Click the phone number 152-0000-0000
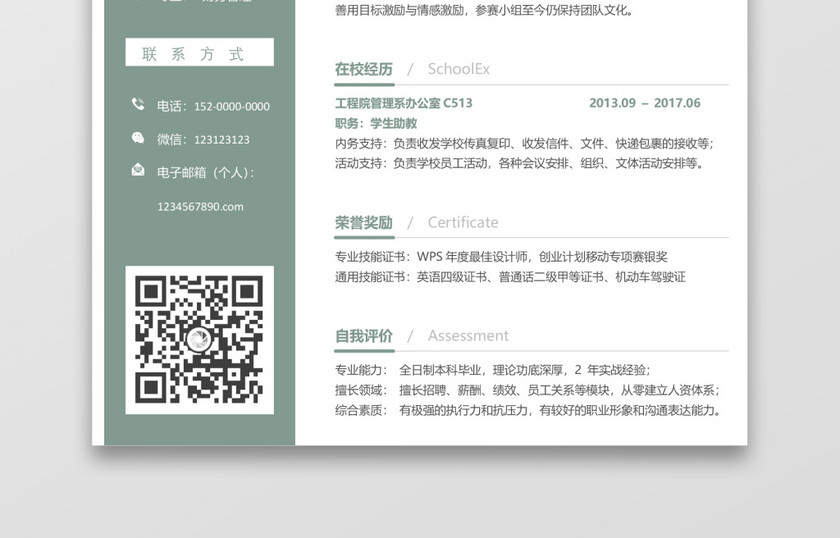The width and height of the screenshot is (840, 538). tap(232, 107)
